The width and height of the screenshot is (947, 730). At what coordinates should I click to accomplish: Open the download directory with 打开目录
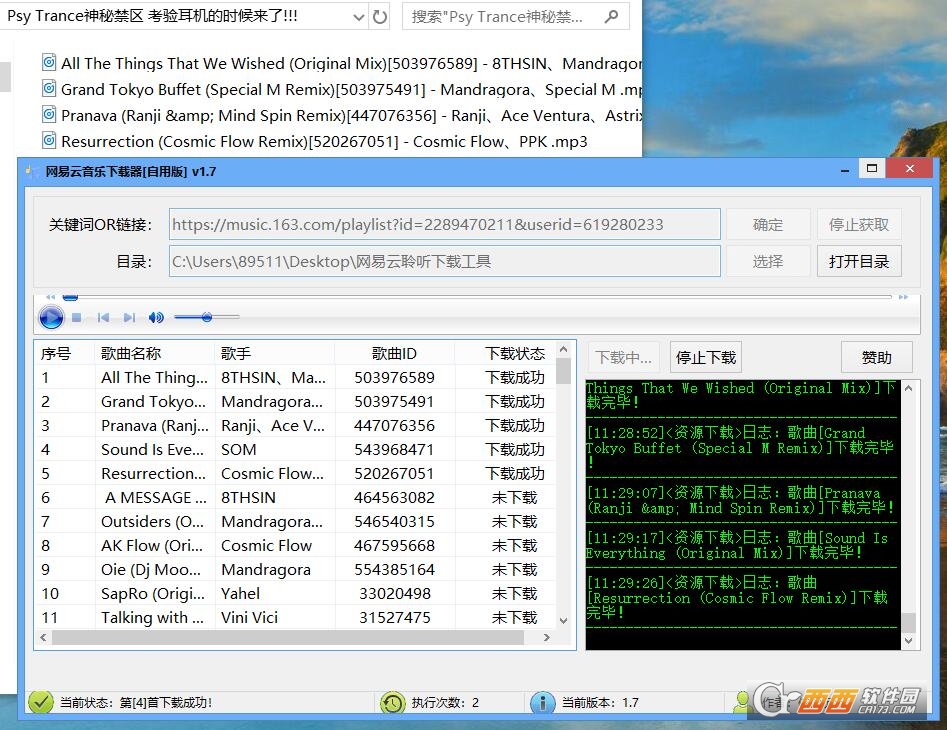(x=859, y=261)
